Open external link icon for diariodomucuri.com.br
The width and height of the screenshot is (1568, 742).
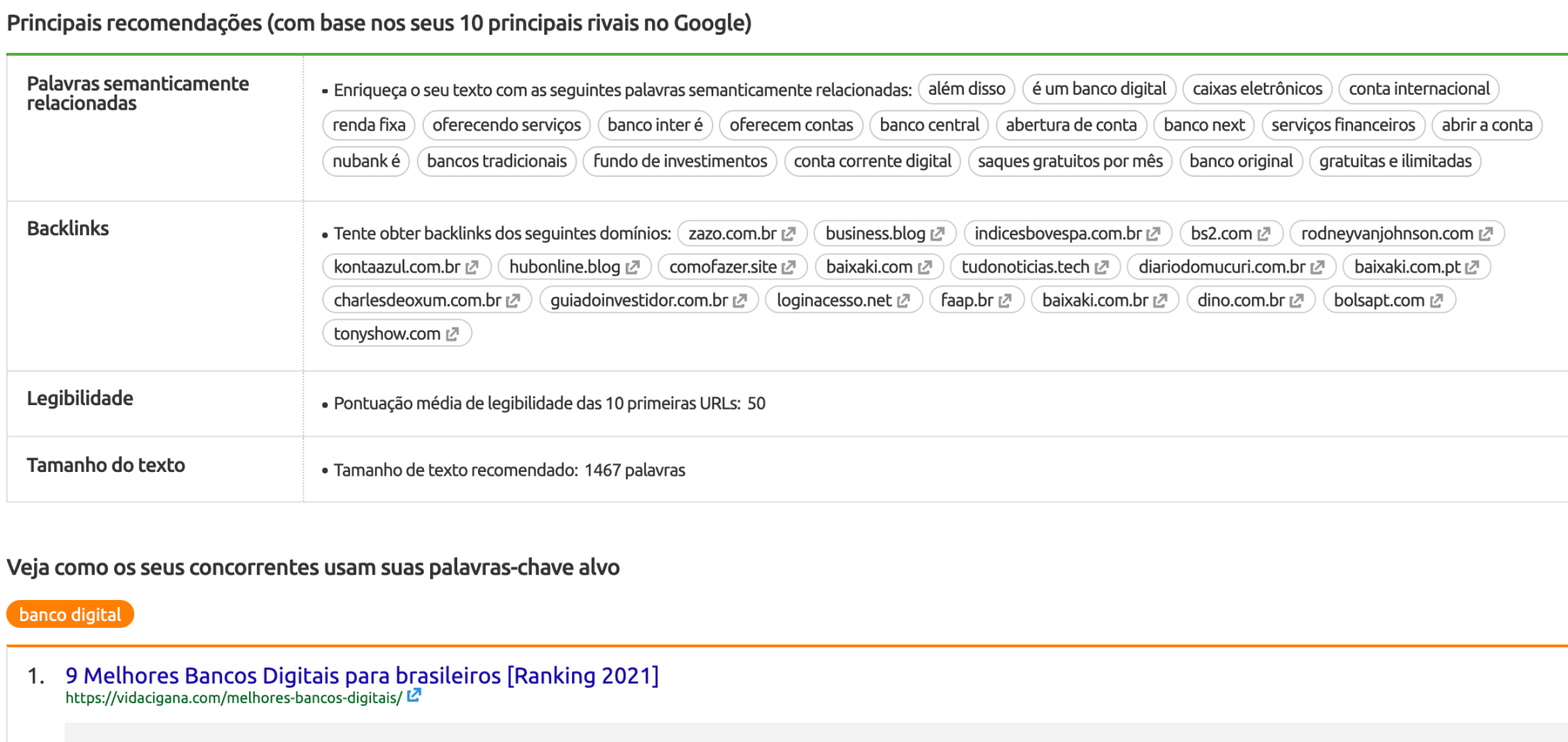point(1317,267)
